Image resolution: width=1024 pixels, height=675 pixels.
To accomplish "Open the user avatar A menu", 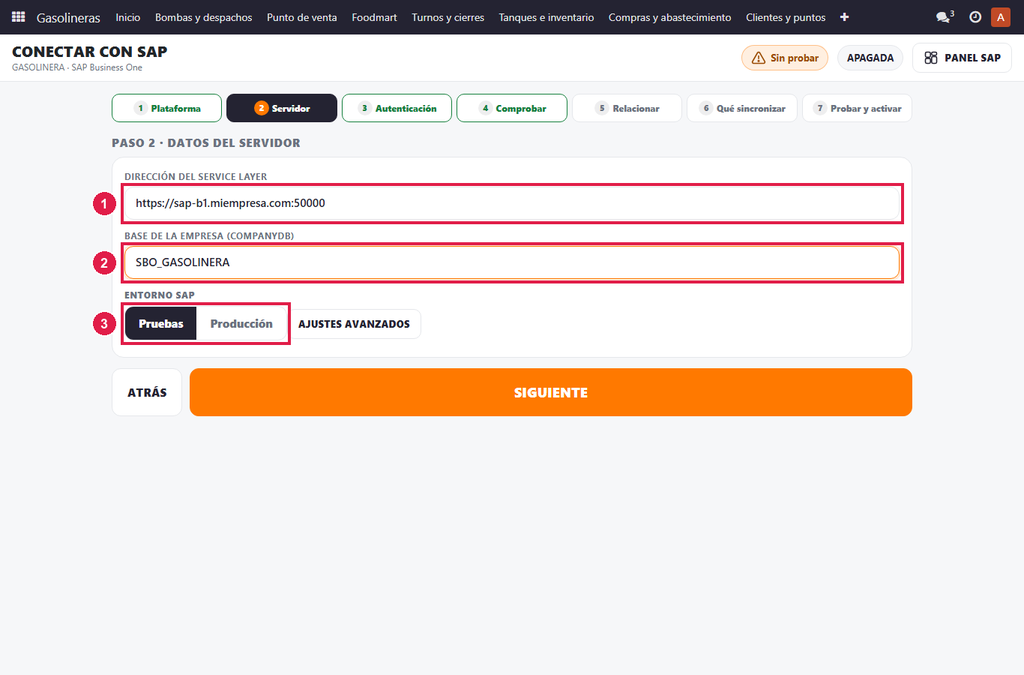I will pos(1000,17).
